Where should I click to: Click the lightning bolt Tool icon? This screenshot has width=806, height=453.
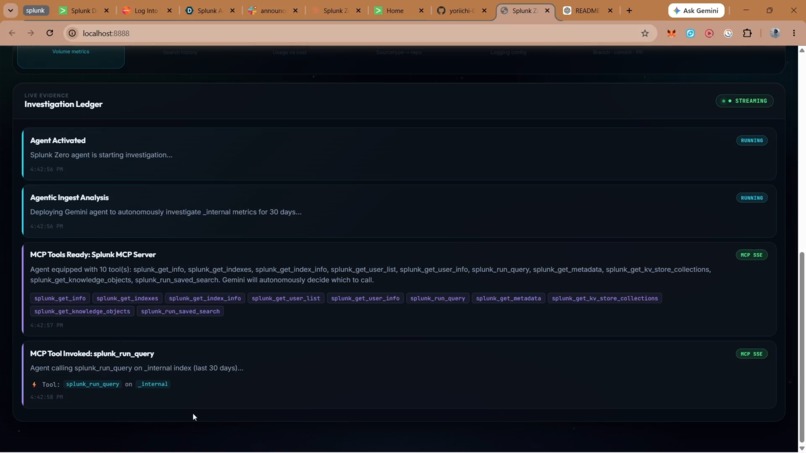(x=34, y=384)
